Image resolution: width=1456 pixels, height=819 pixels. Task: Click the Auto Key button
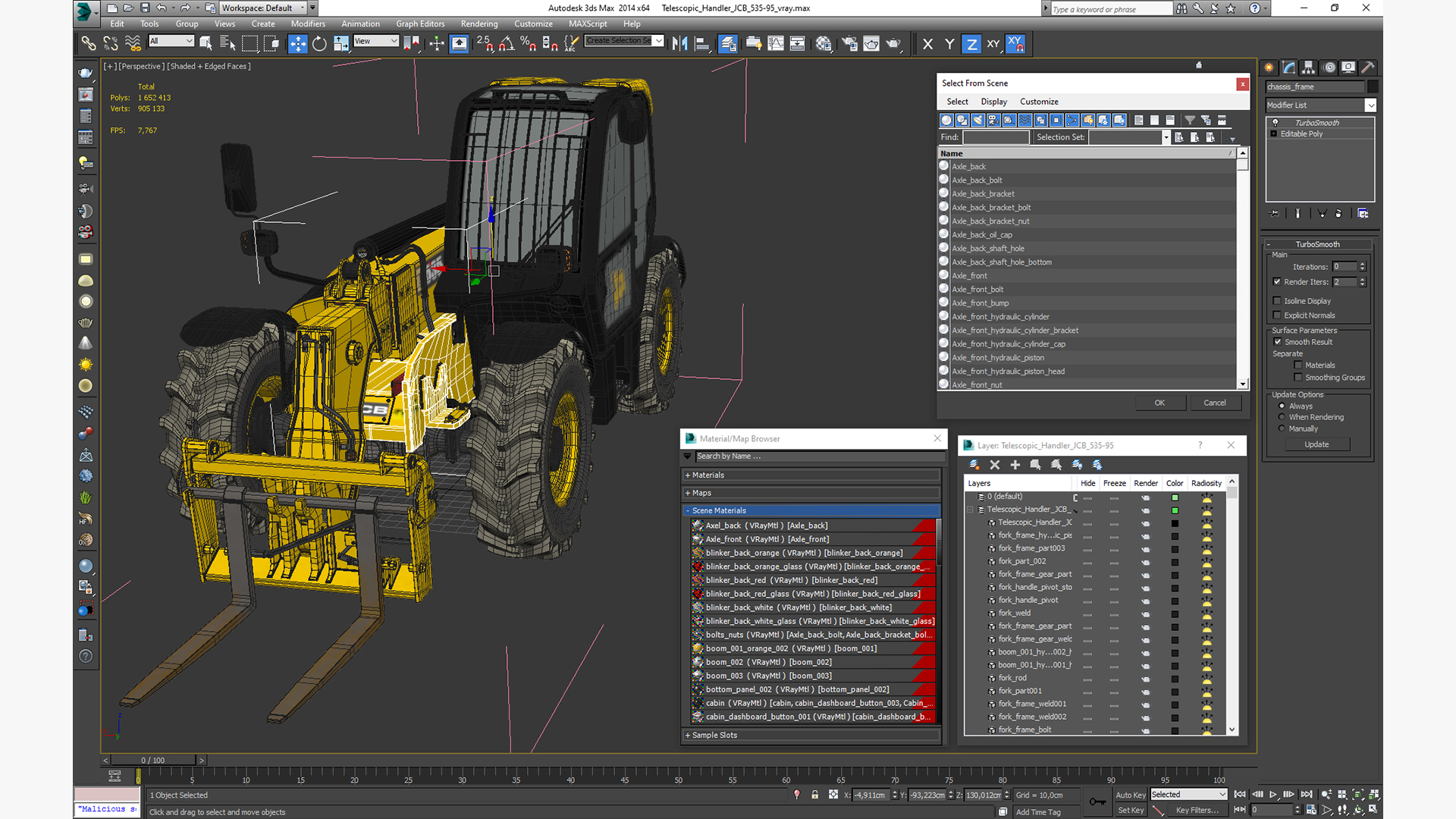1130,795
